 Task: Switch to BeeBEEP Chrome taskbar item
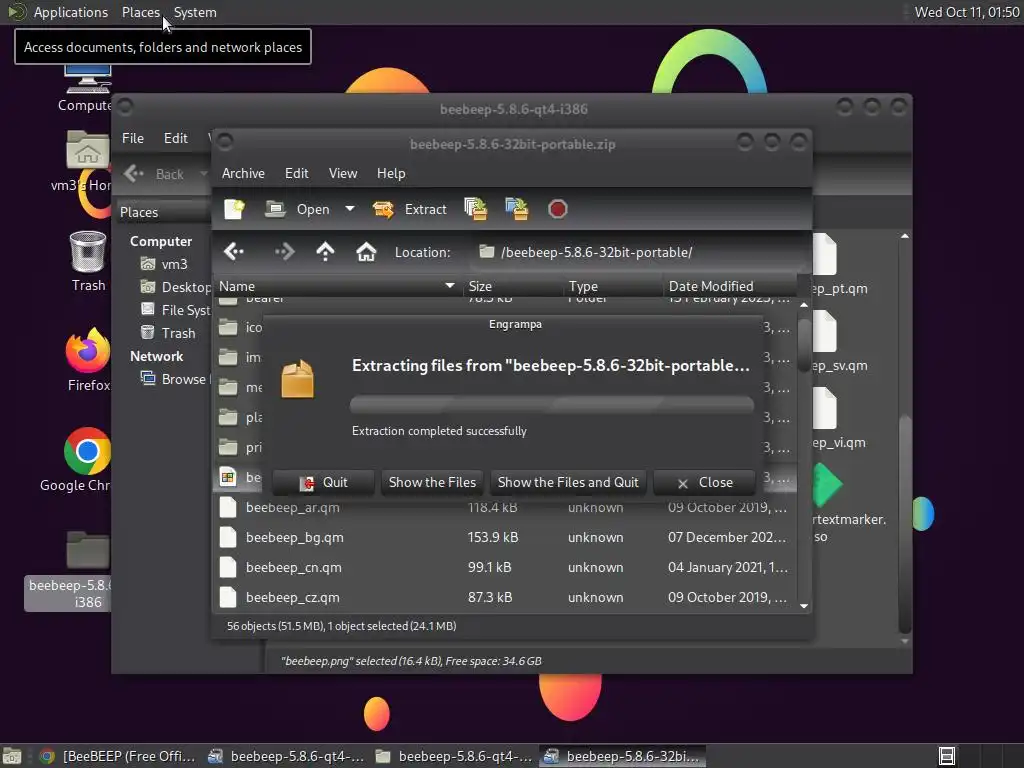tap(118, 756)
